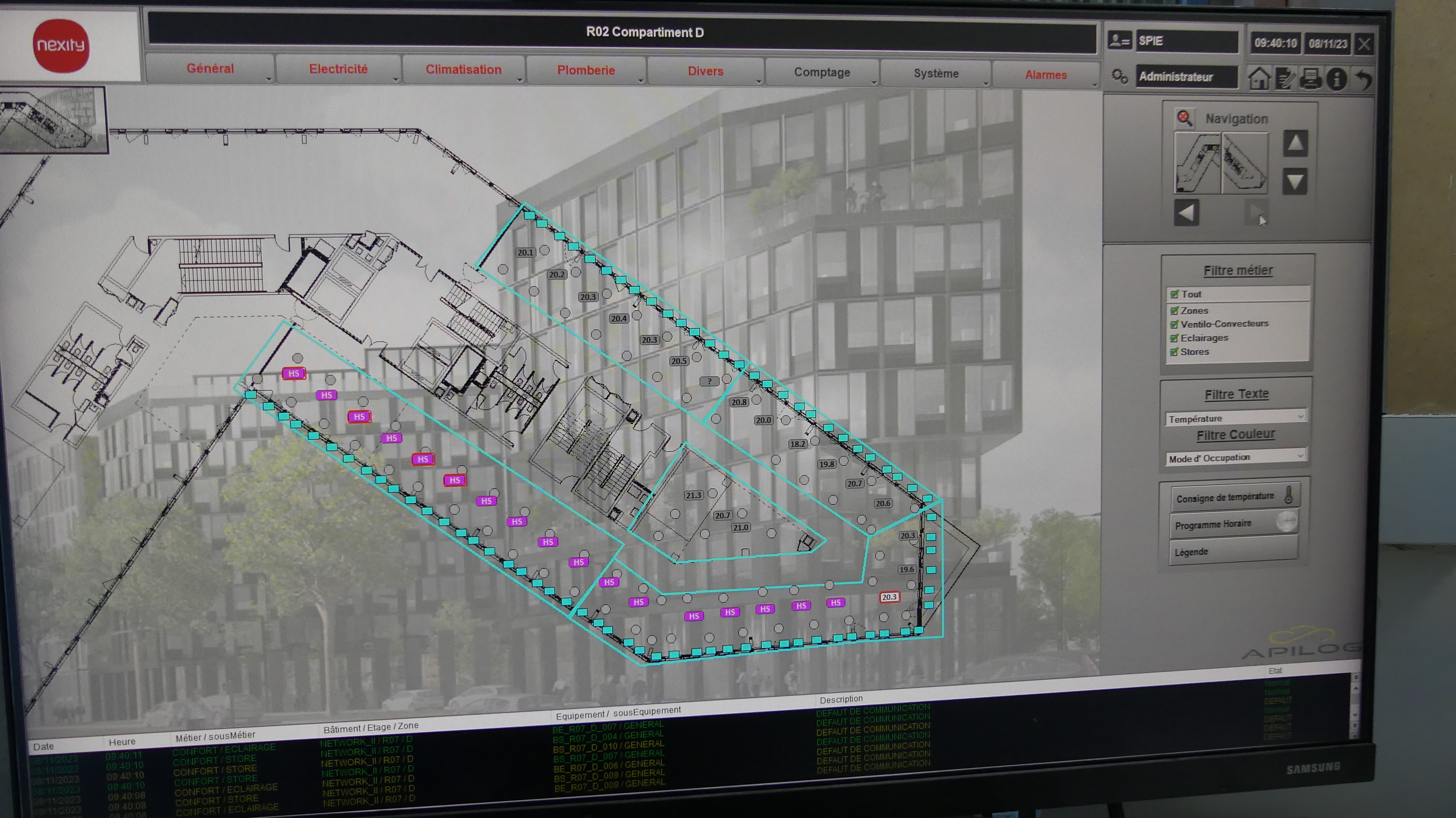Image resolution: width=1456 pixels, height=818 pixels.
Task: Toggle the Ventilo-Convecteurs checkbox
Action: pos(1174,324)
